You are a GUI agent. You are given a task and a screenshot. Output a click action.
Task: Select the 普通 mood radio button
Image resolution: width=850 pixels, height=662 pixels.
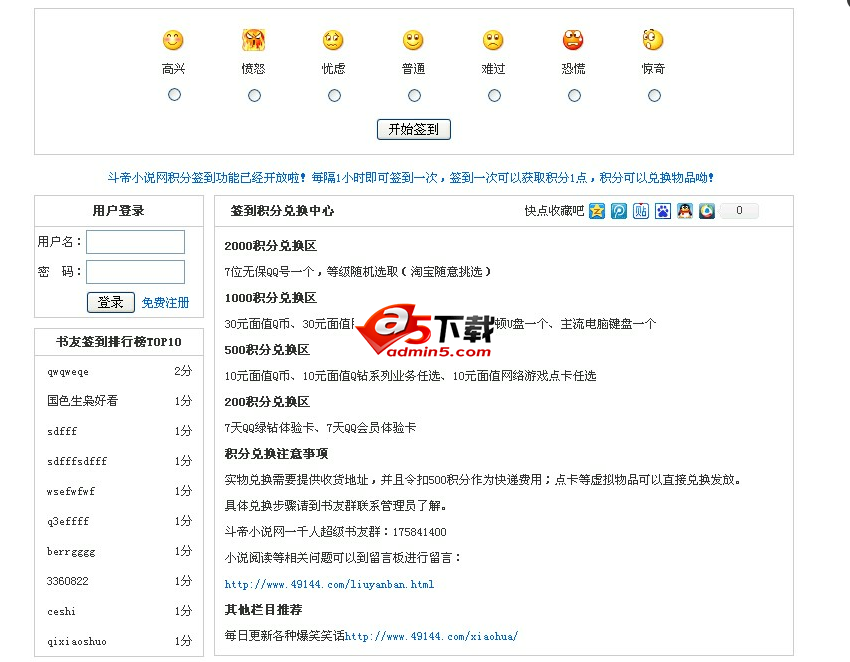pyautogui.click(x=414, y=95)
